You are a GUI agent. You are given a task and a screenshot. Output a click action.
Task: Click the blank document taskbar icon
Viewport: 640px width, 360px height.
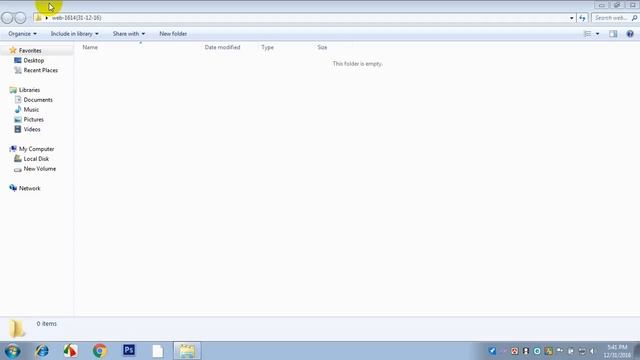(158, 351)
